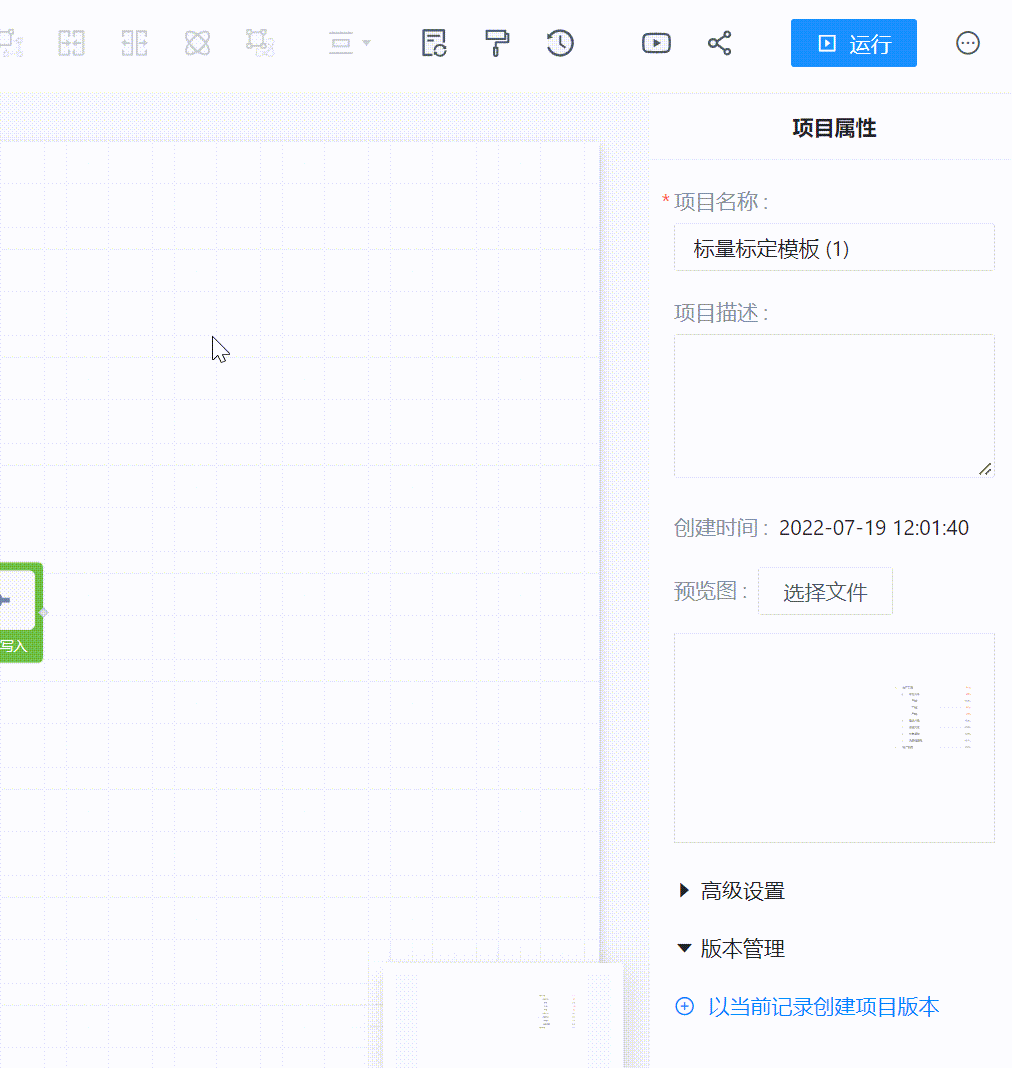Viewport: 1012px width, 1068px height.
Task: Click inside the 项目描述 text area
Action: 834,405
